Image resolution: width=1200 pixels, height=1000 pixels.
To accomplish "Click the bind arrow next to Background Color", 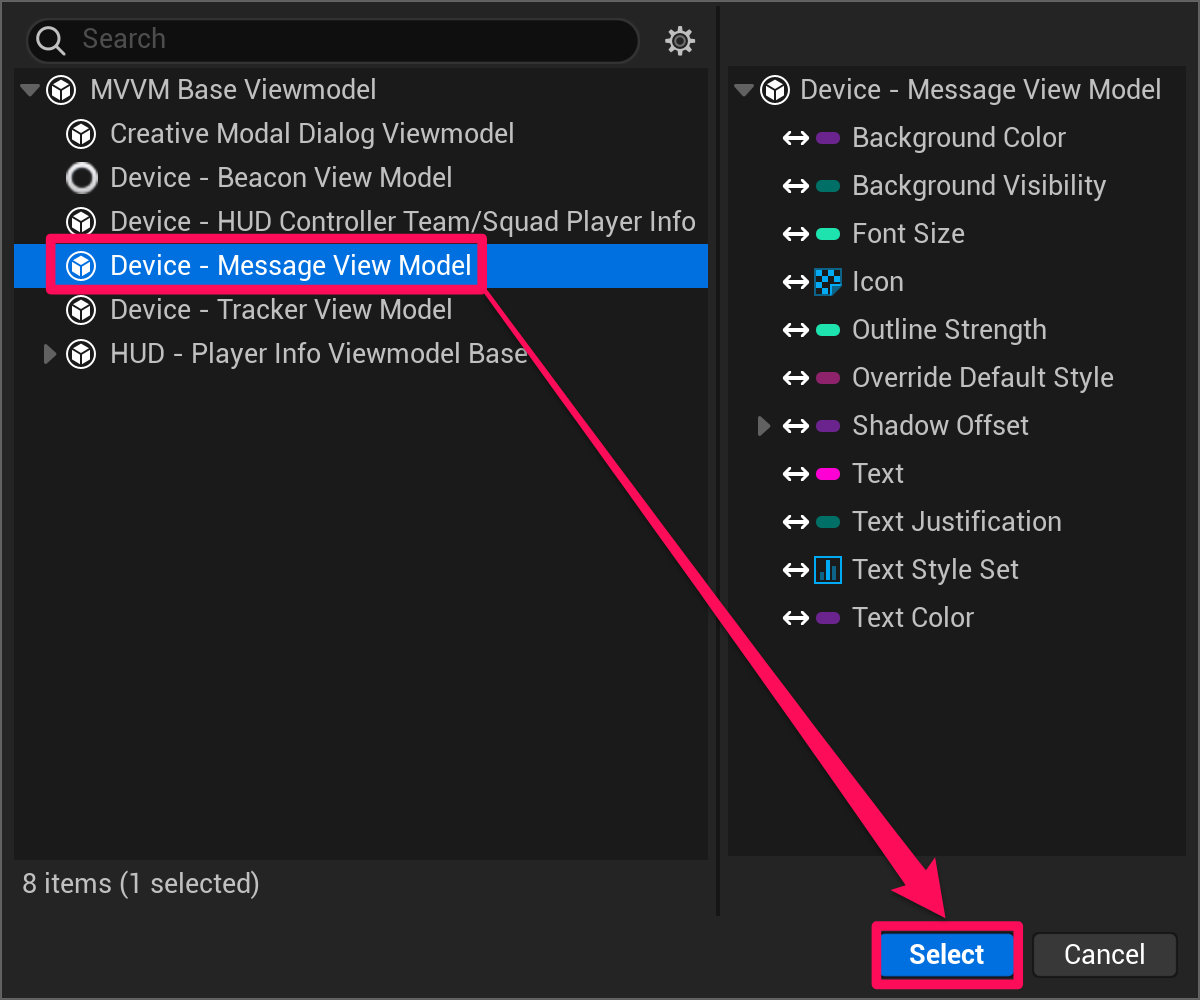I will tap(795, 137).
